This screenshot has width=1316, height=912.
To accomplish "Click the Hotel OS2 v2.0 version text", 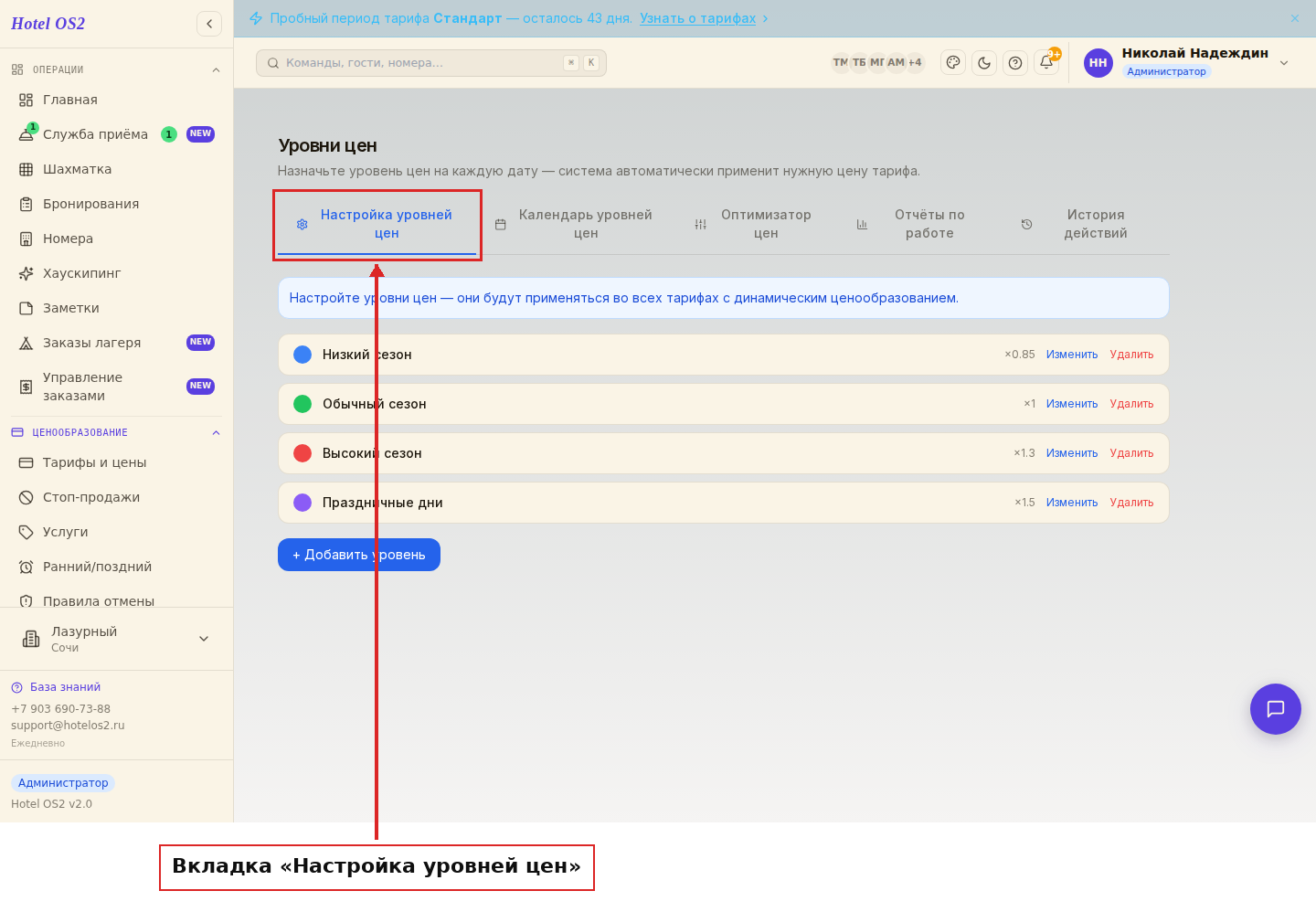I will pos(51,804).
